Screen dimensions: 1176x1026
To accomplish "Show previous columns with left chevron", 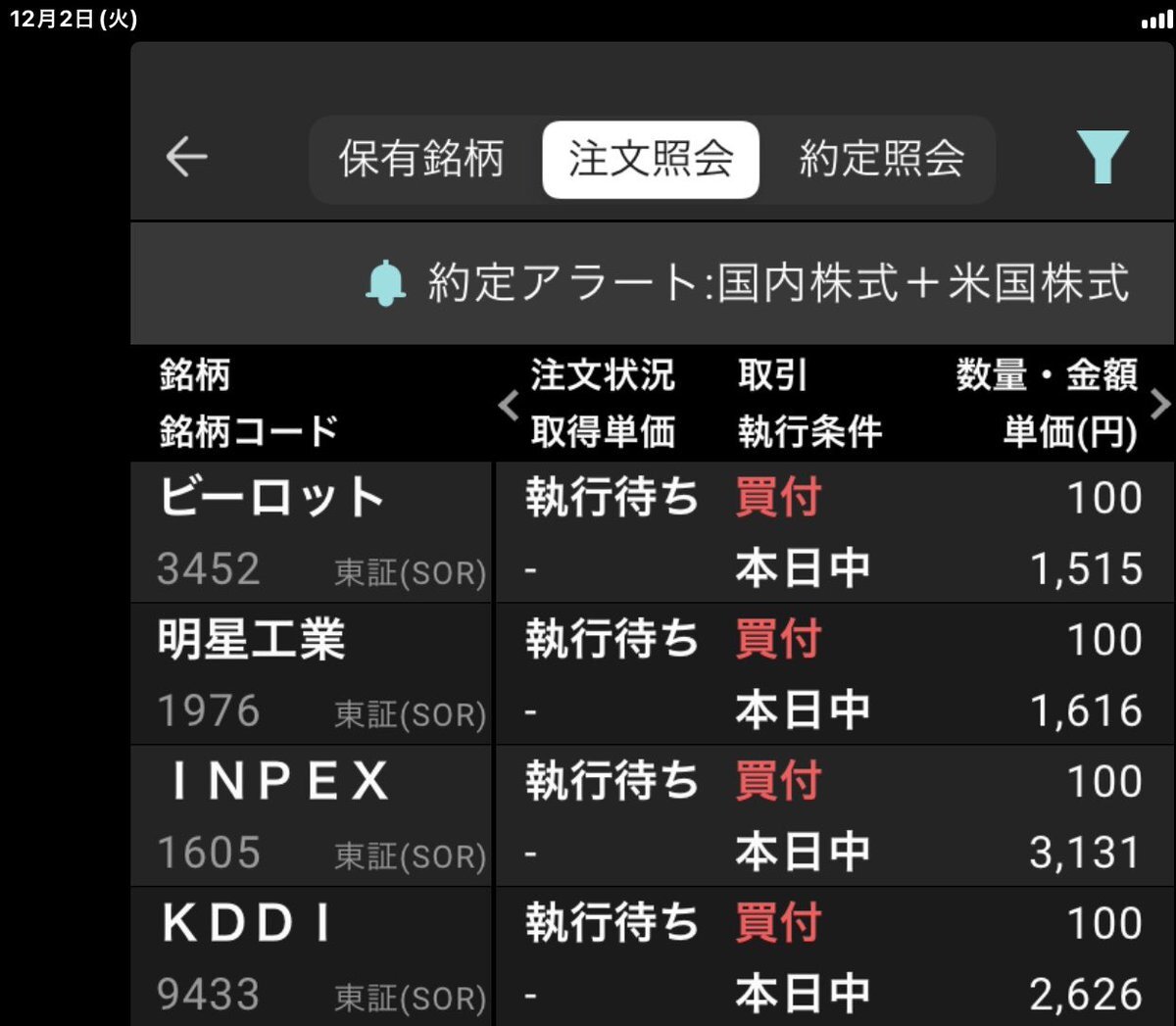I will (x=508, y=404).
